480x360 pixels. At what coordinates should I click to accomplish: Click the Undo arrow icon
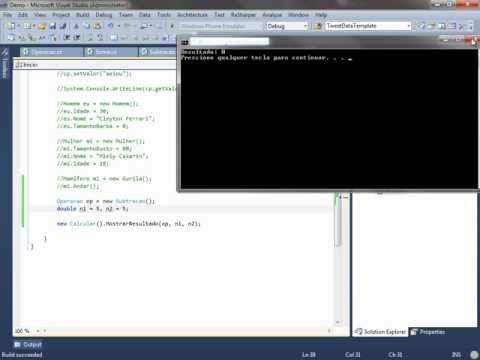pyautogui.click(x=110, y=26)
